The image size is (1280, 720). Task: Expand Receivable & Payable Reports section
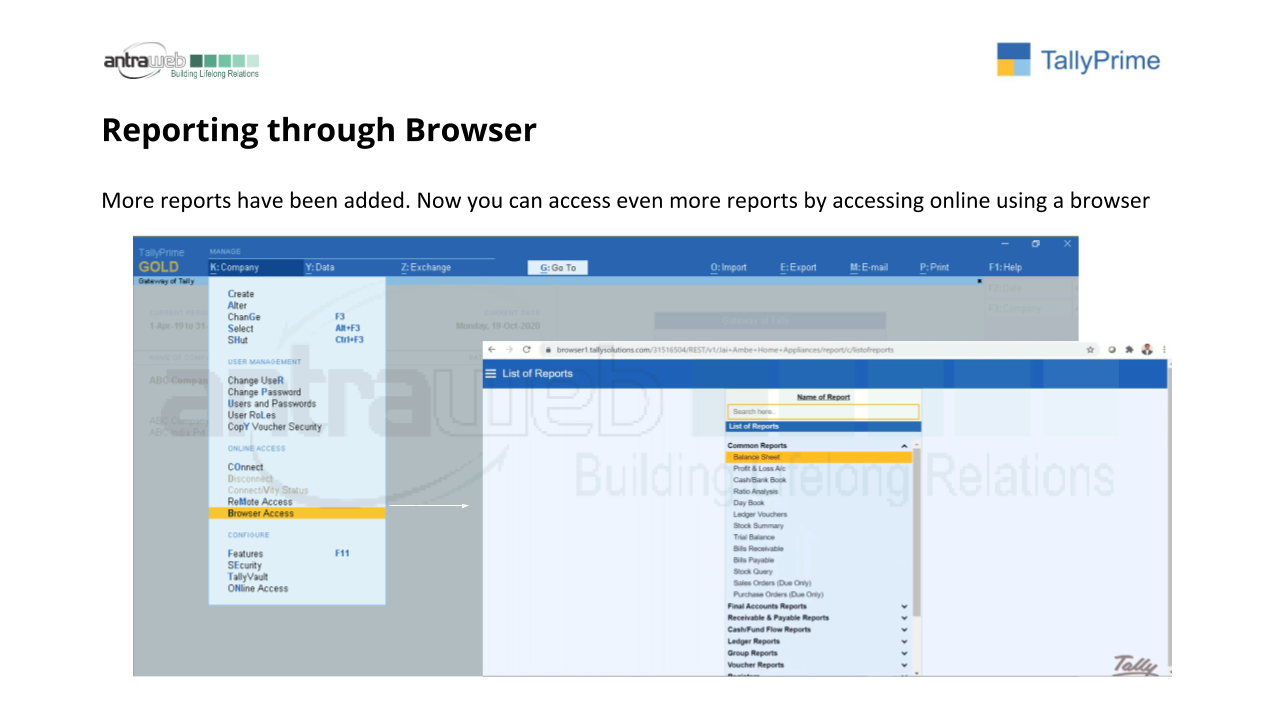pos(904,618)
